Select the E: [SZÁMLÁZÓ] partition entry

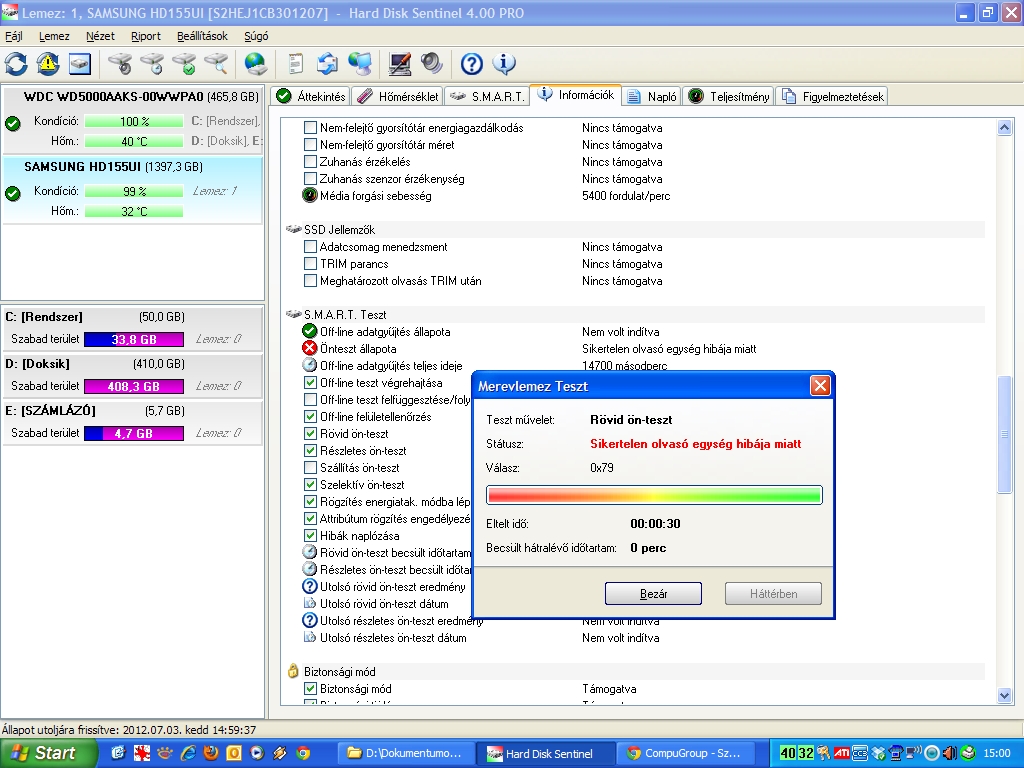(x=133, y=422)
